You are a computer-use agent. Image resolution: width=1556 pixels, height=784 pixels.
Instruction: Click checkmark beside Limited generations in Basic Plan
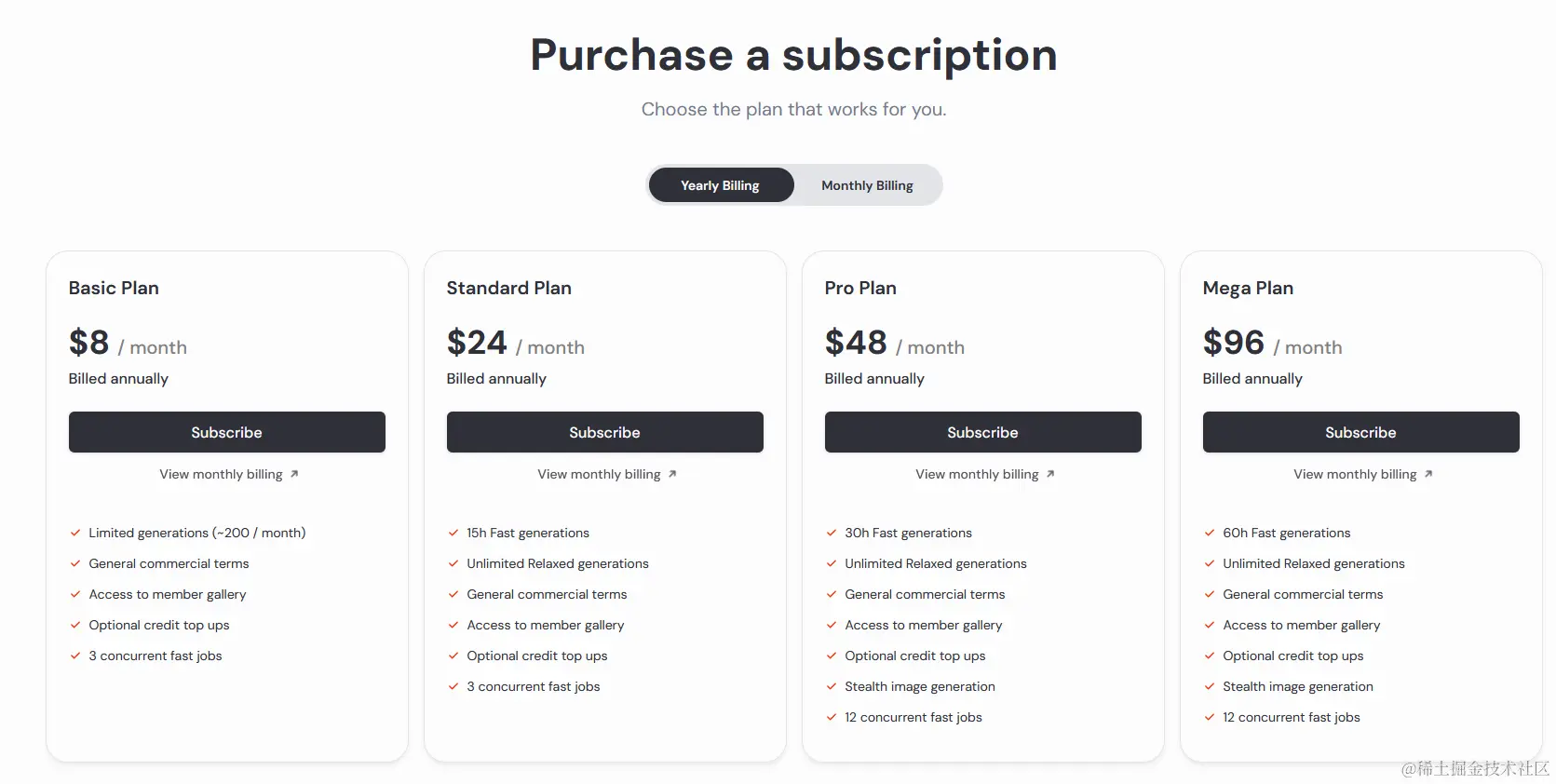click(75, 534)
